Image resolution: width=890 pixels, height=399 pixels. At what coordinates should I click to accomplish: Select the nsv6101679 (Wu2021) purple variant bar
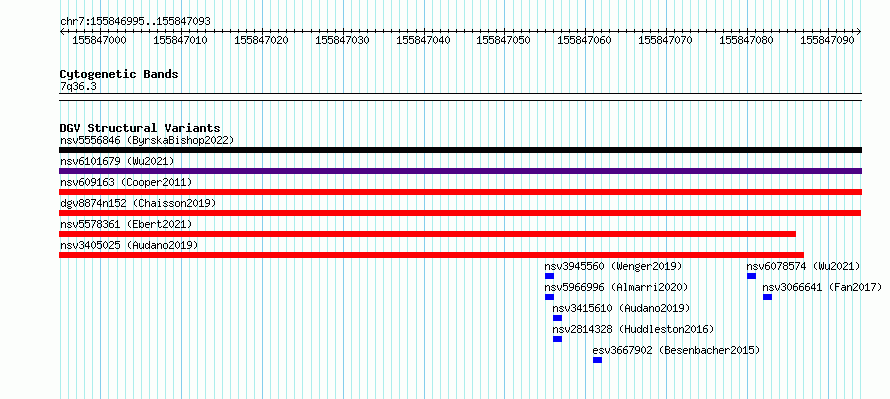pyautogui.click(x=460, y=171)
